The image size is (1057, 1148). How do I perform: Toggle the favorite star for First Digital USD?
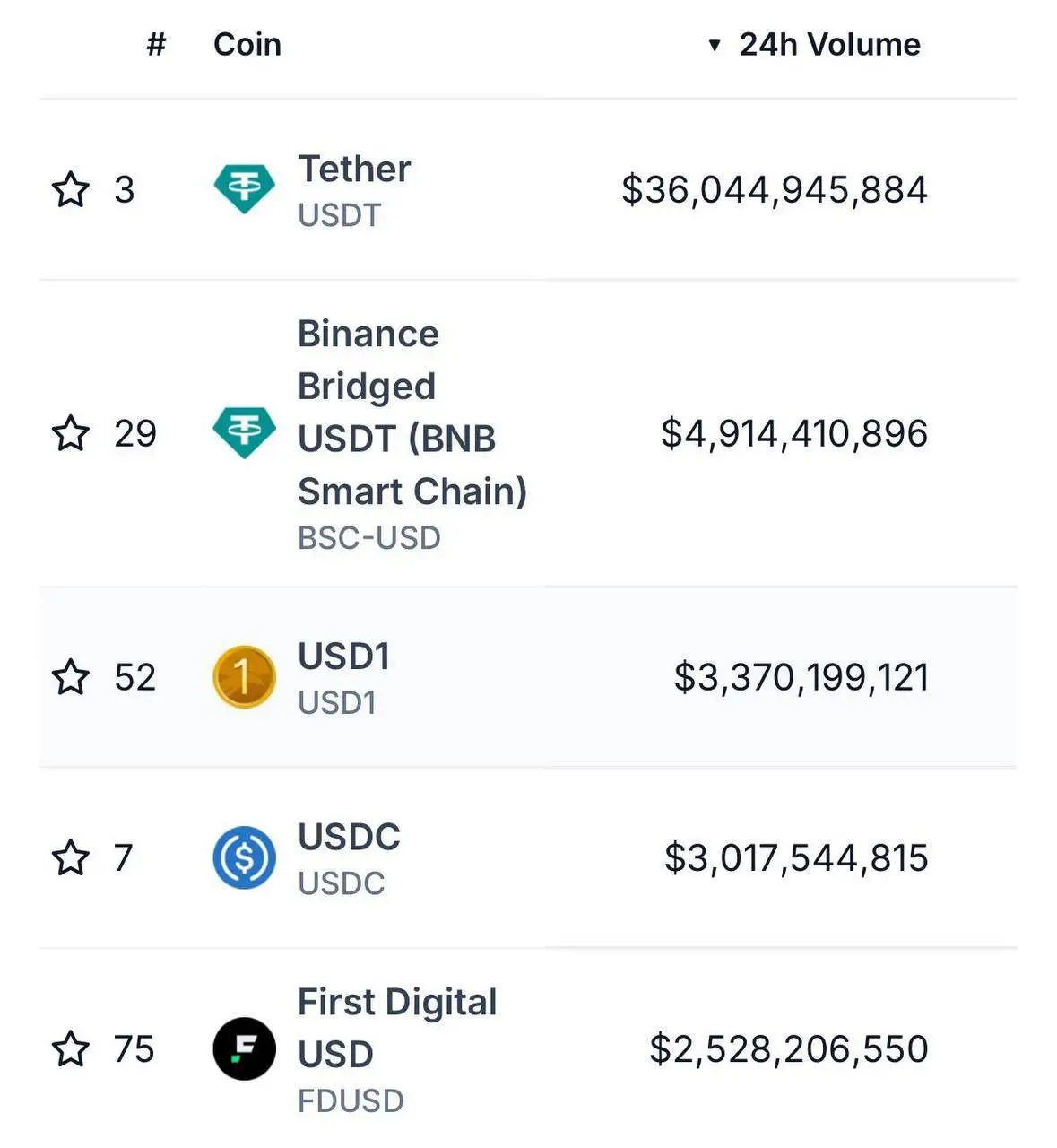pos(72,1049)
